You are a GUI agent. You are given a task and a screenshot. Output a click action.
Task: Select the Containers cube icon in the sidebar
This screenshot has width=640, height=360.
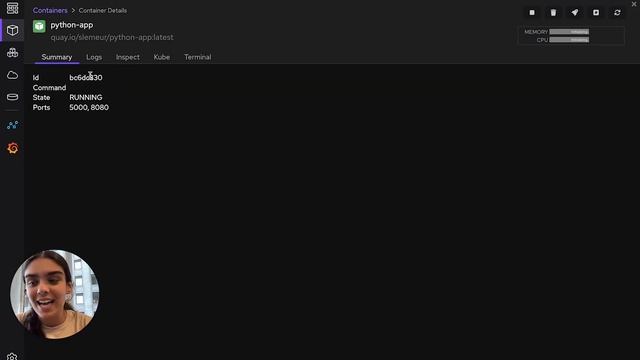pos(12,30)
